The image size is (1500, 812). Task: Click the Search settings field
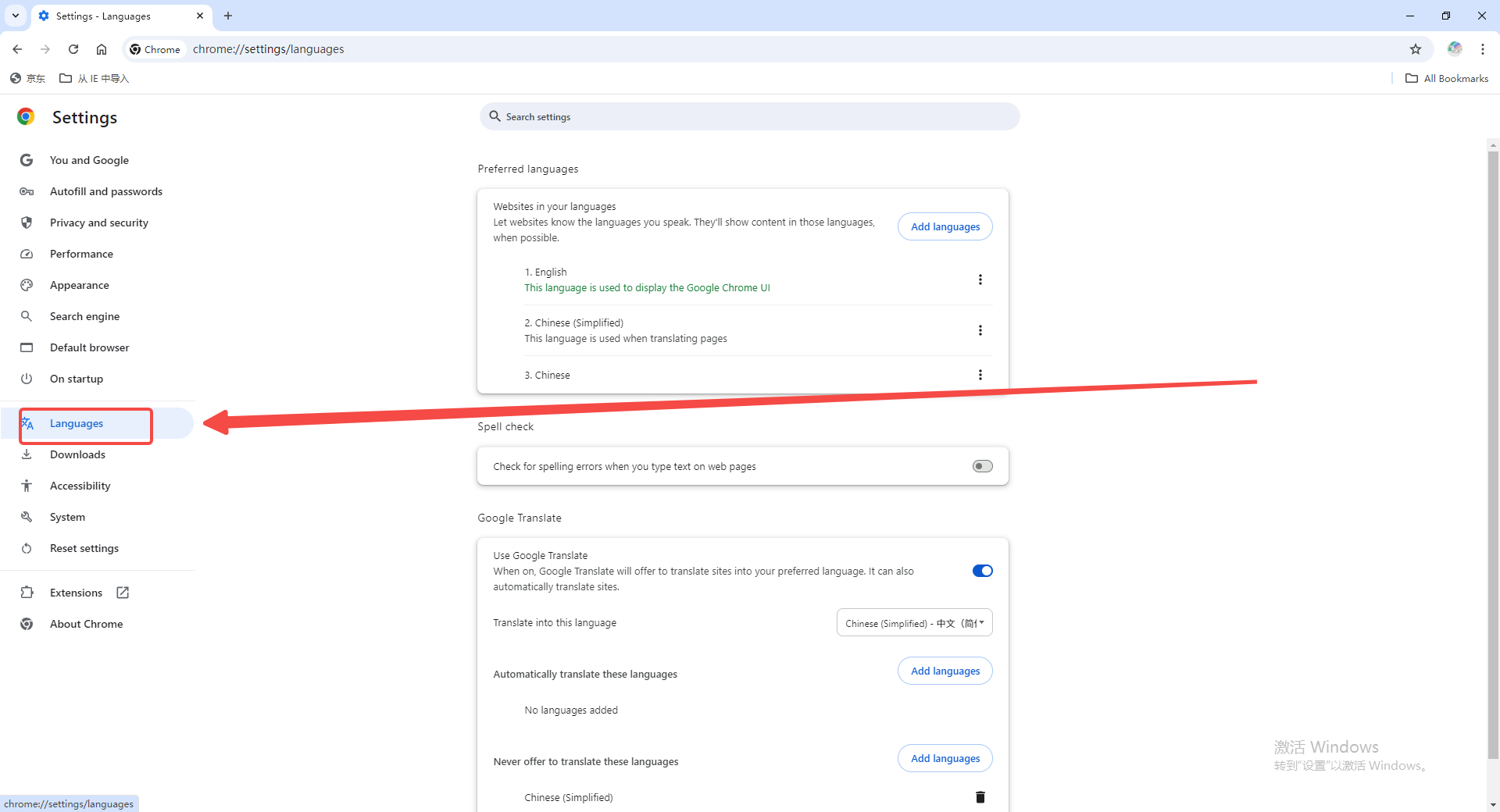tap(749, 116)
